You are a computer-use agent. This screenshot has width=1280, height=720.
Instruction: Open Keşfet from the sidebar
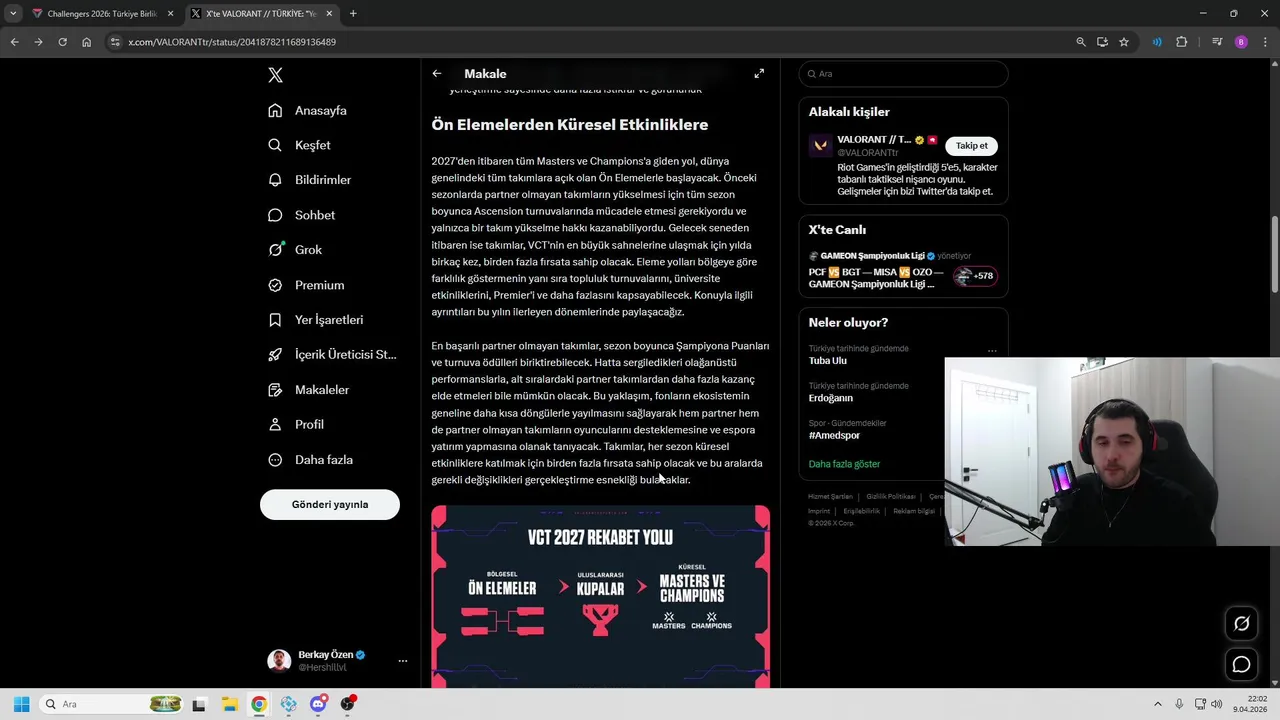[300, 145]
